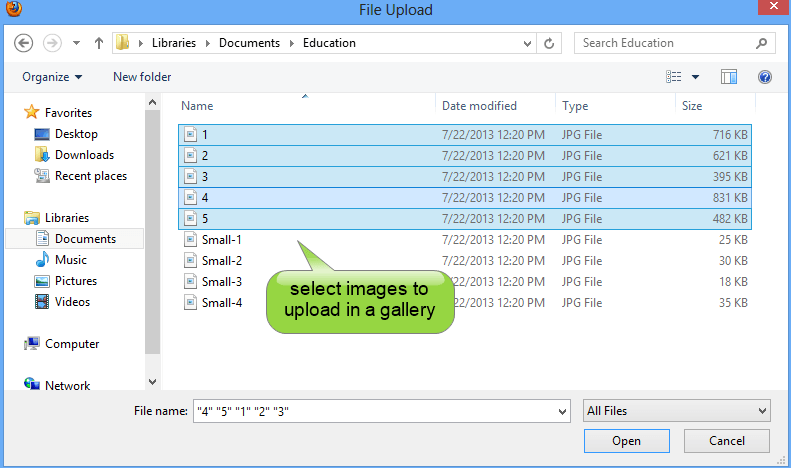Viewport: 791px width, 468px height.
Task: Click the search magnifier icon
Action: coord(762,43)
